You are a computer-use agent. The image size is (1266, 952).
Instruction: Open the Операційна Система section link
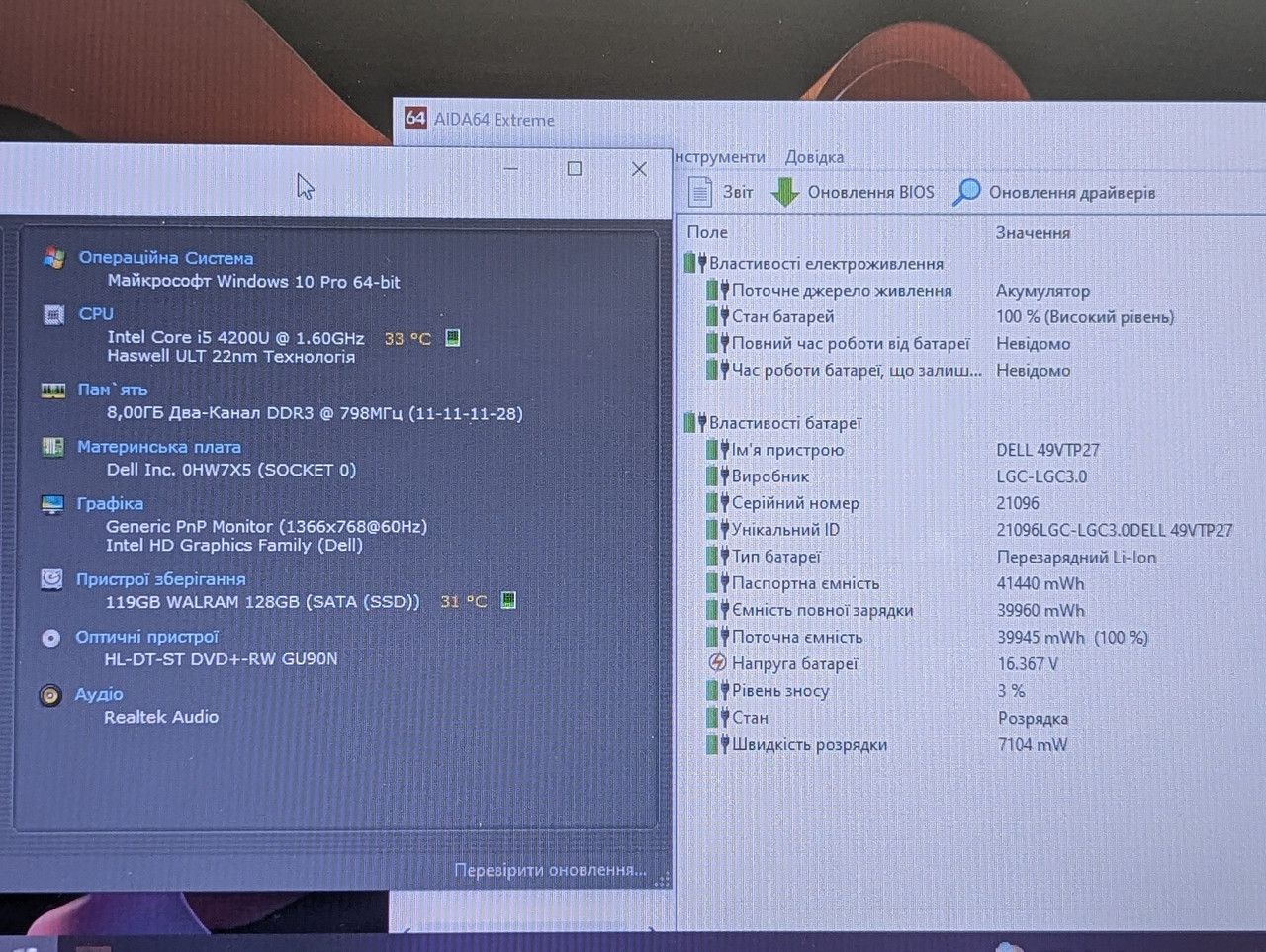[x=166, y=258]
